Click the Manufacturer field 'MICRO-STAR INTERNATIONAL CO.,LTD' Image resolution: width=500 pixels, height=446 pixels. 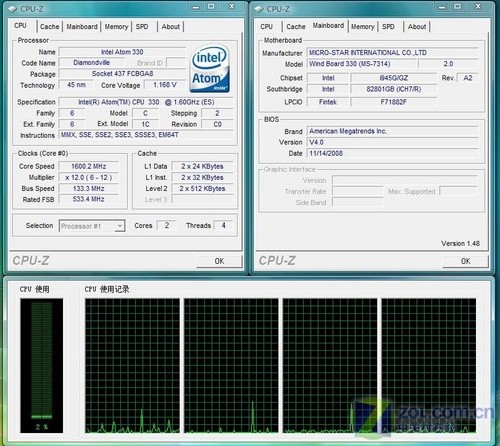click(392, 53)
